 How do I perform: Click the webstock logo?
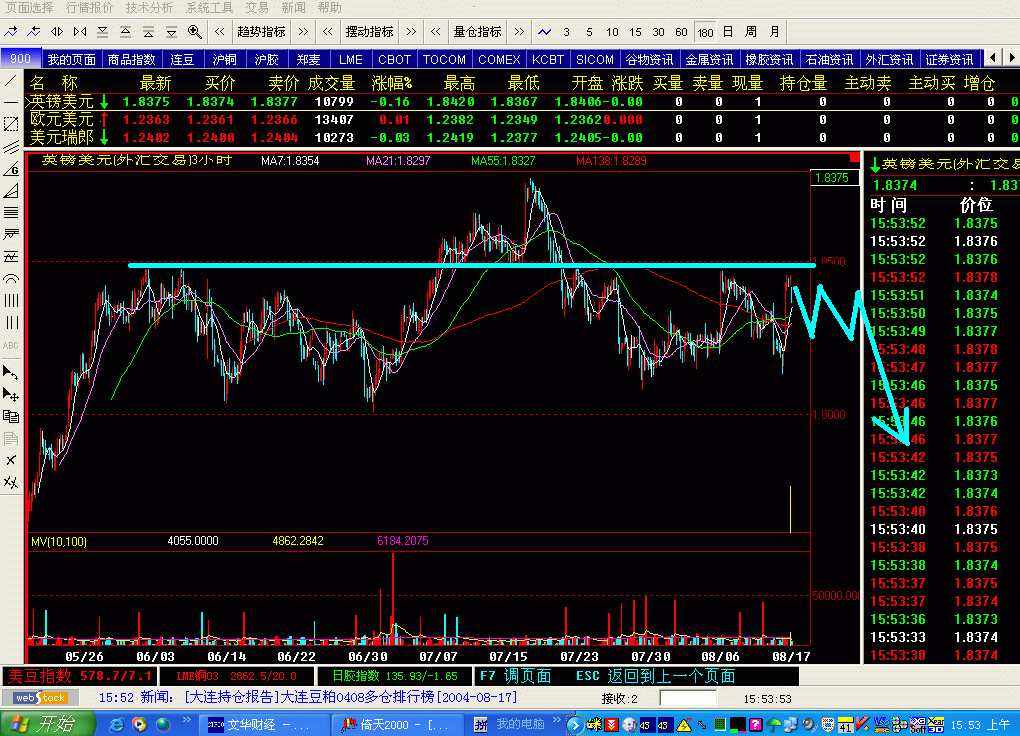click(40, 698)
